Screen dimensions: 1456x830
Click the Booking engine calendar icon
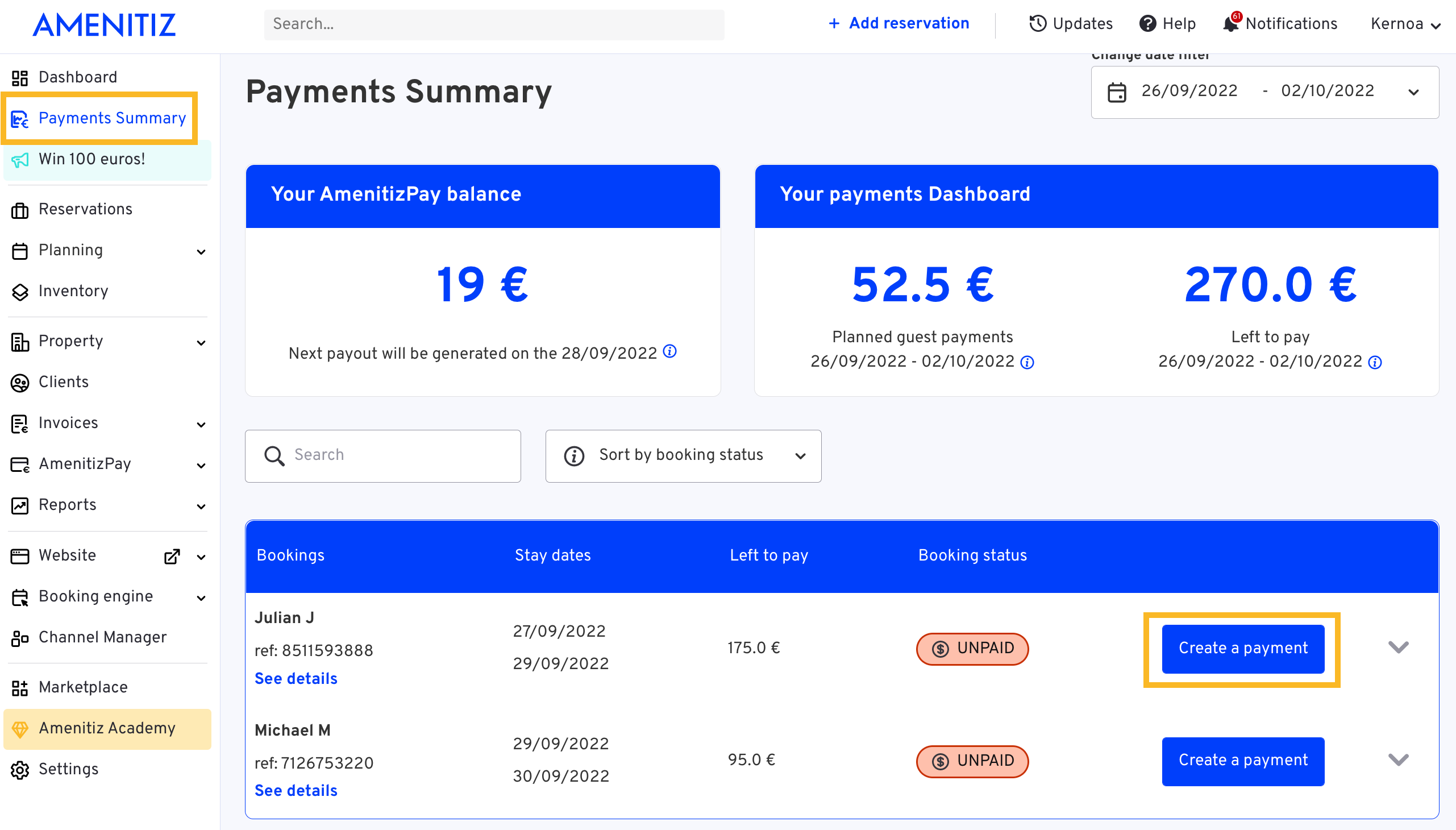click(x=20, y=597)
